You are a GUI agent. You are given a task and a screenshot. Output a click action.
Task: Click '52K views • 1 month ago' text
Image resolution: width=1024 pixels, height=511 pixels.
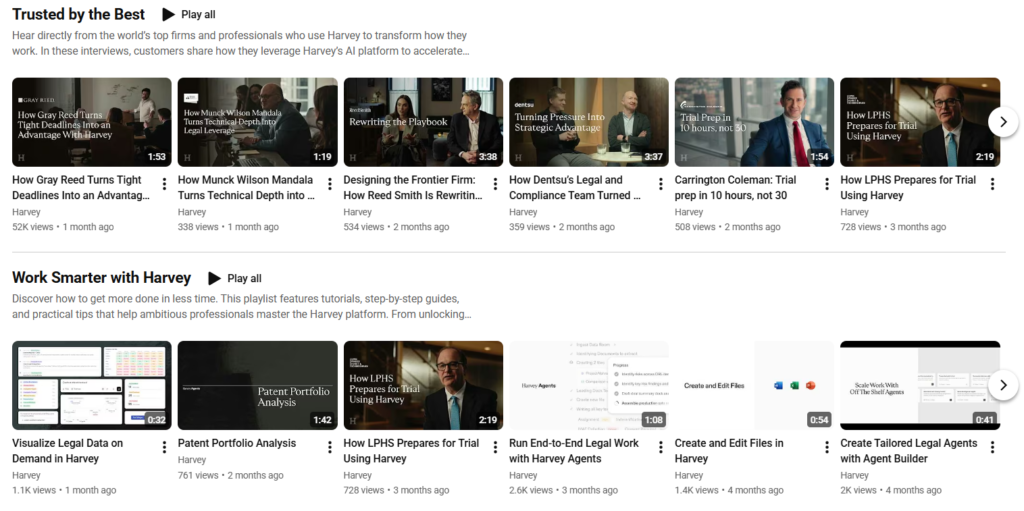[63, 227]
